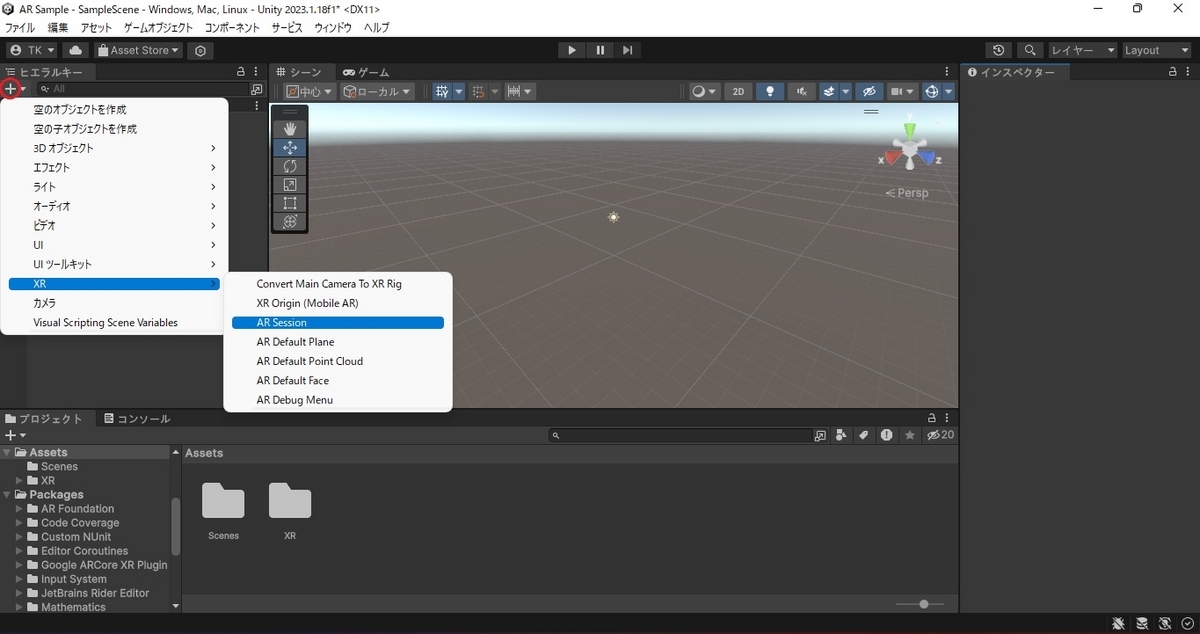Toggle scene lighting bulb button
Image resolution: width=1200 pixels, height=634 pixels.
click(770, 91)
